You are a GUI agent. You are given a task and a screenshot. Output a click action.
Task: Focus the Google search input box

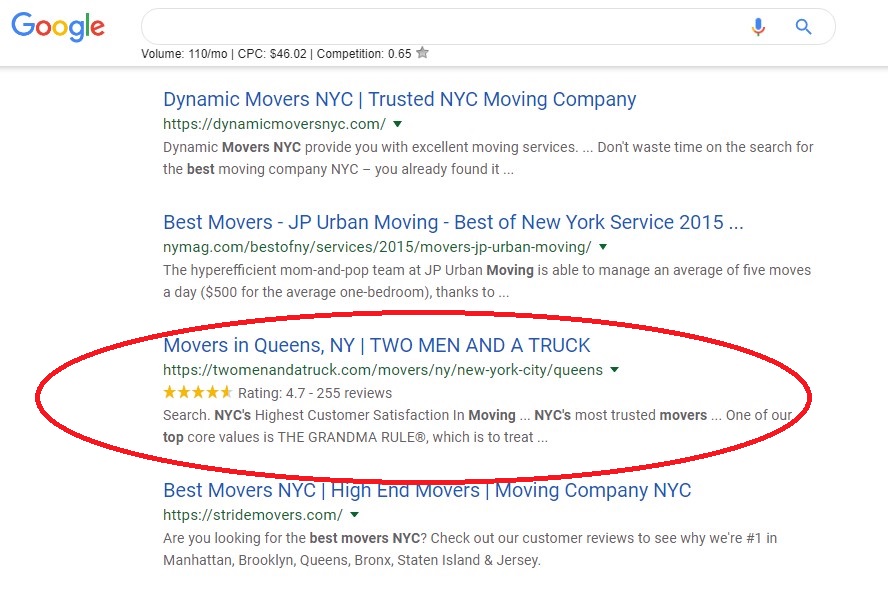coord(440,27)
